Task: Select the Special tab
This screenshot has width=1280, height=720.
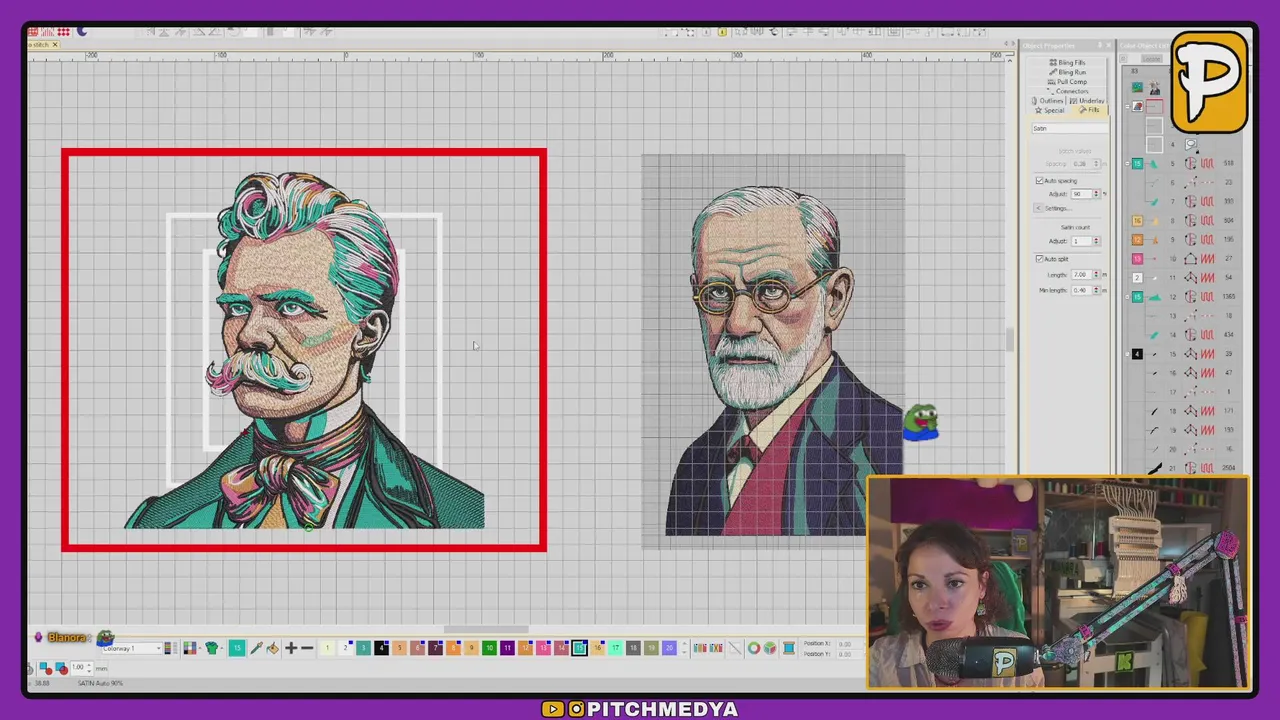Action: coord(1050,110)
